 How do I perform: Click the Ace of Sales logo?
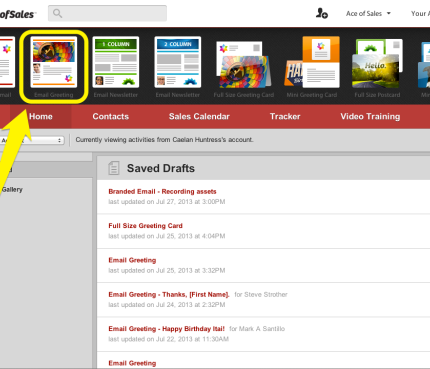[x=17, y=14]
